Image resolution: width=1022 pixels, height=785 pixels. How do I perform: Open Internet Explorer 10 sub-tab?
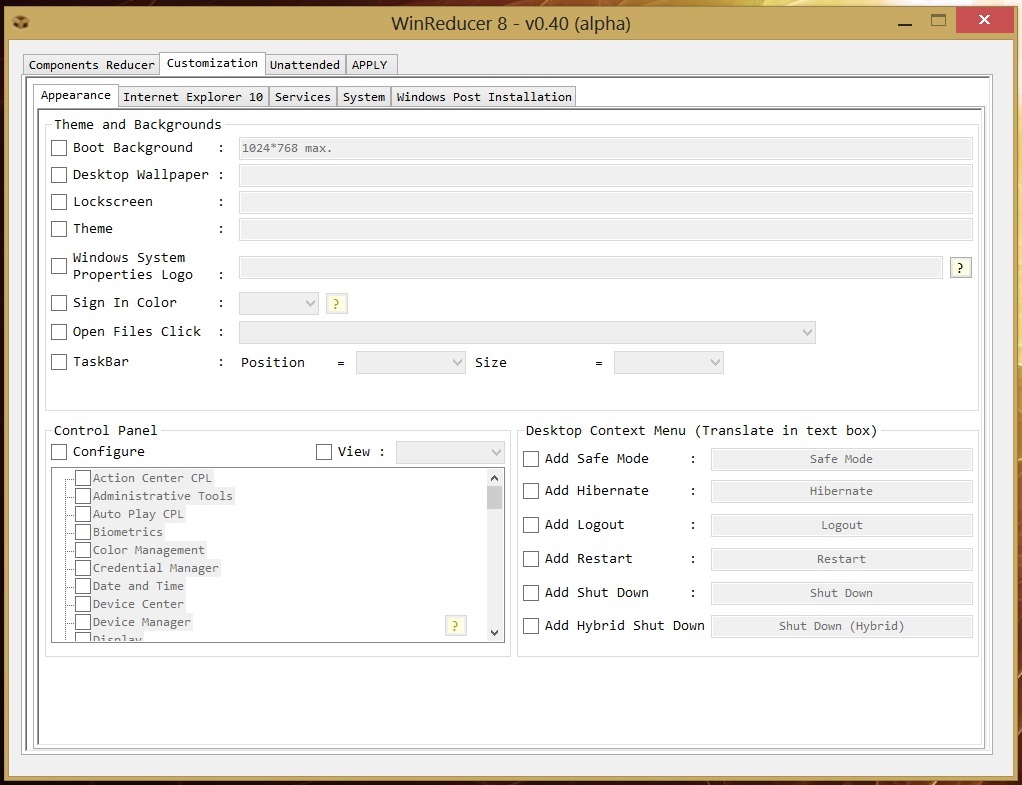[193, 96]
